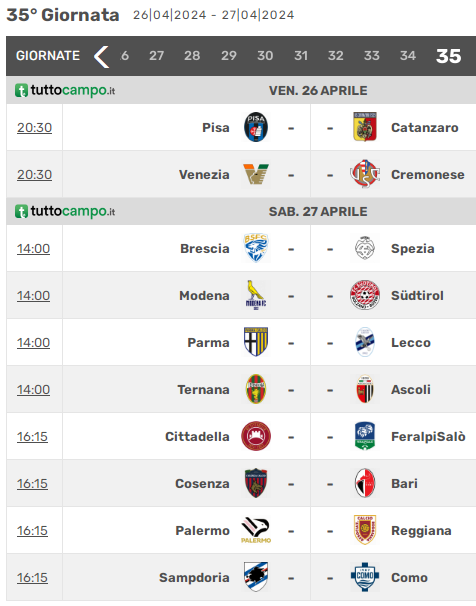Click the Pisa team crest
Image resolution: width=476 pixels, height=606 pixels.
[256, 127]
